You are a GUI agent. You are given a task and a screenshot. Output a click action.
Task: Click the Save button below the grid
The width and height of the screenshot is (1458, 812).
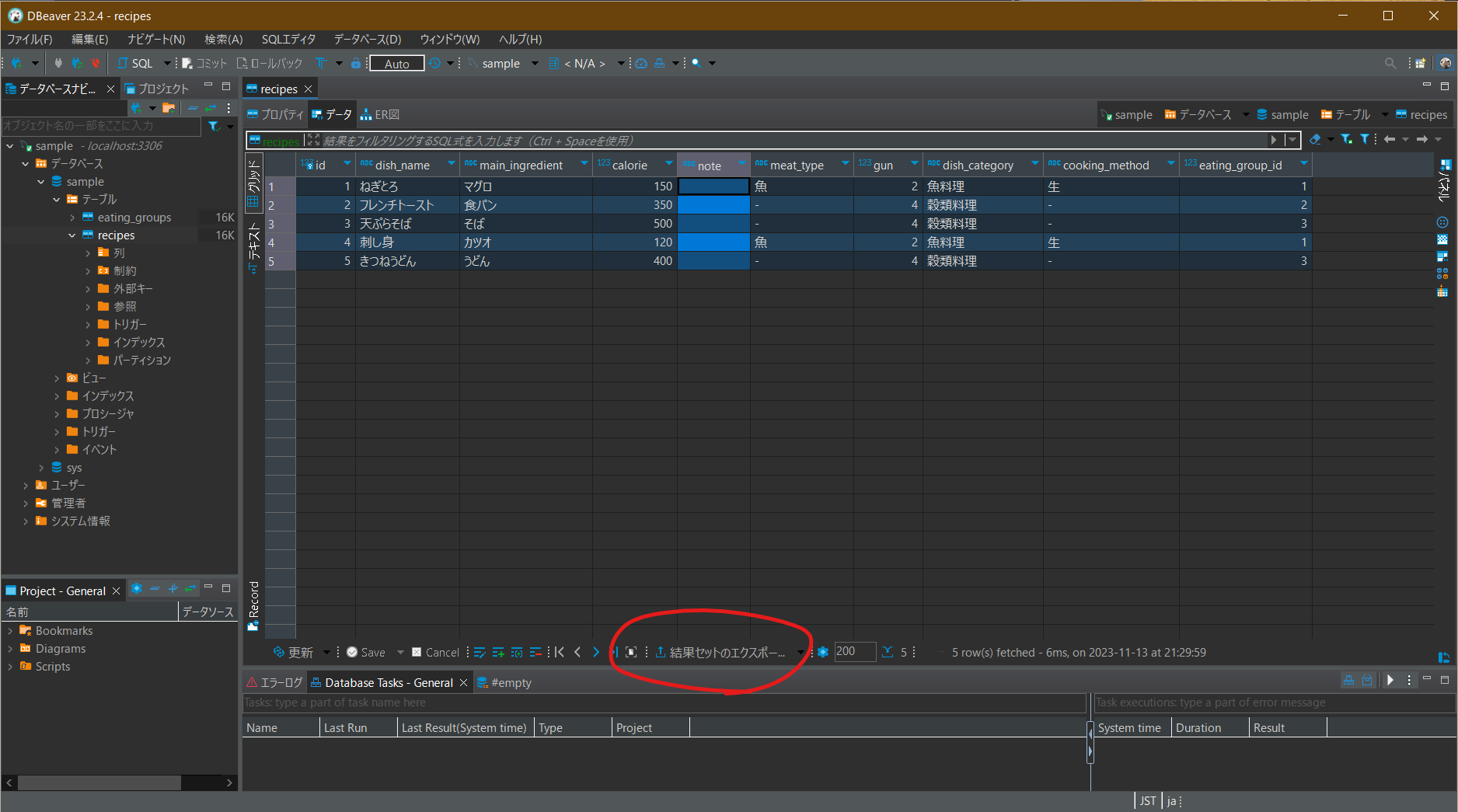(x=367, y=652)
